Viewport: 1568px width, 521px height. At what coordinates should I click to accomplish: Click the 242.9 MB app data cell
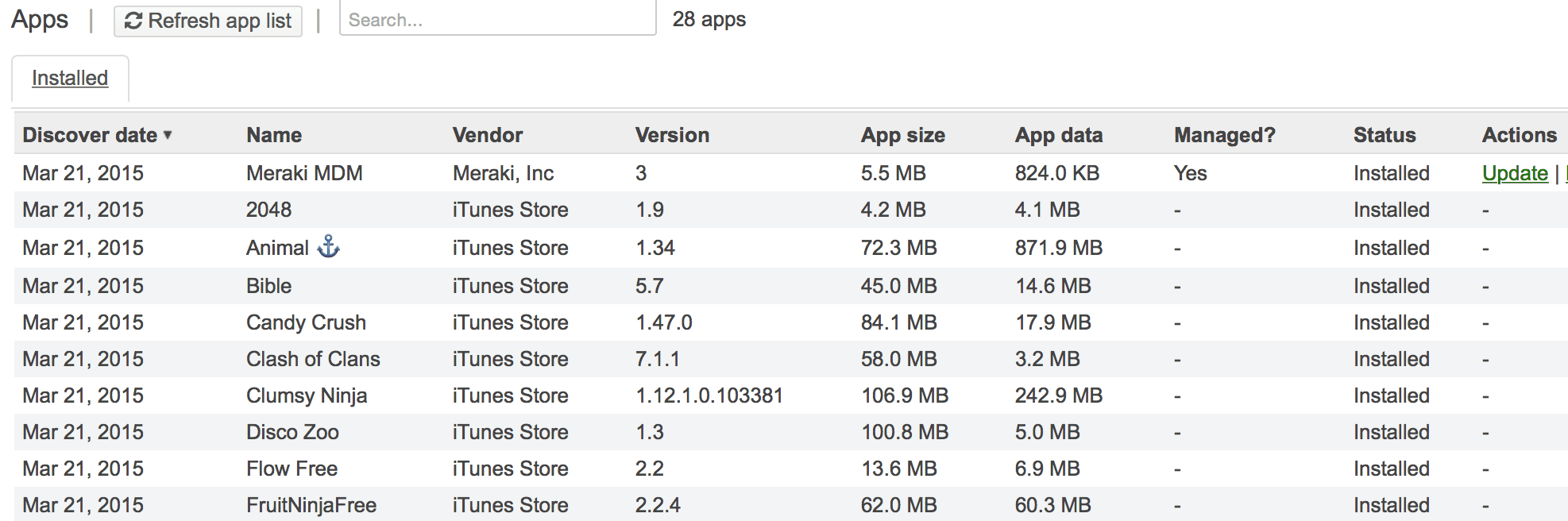pos(1058,396)
